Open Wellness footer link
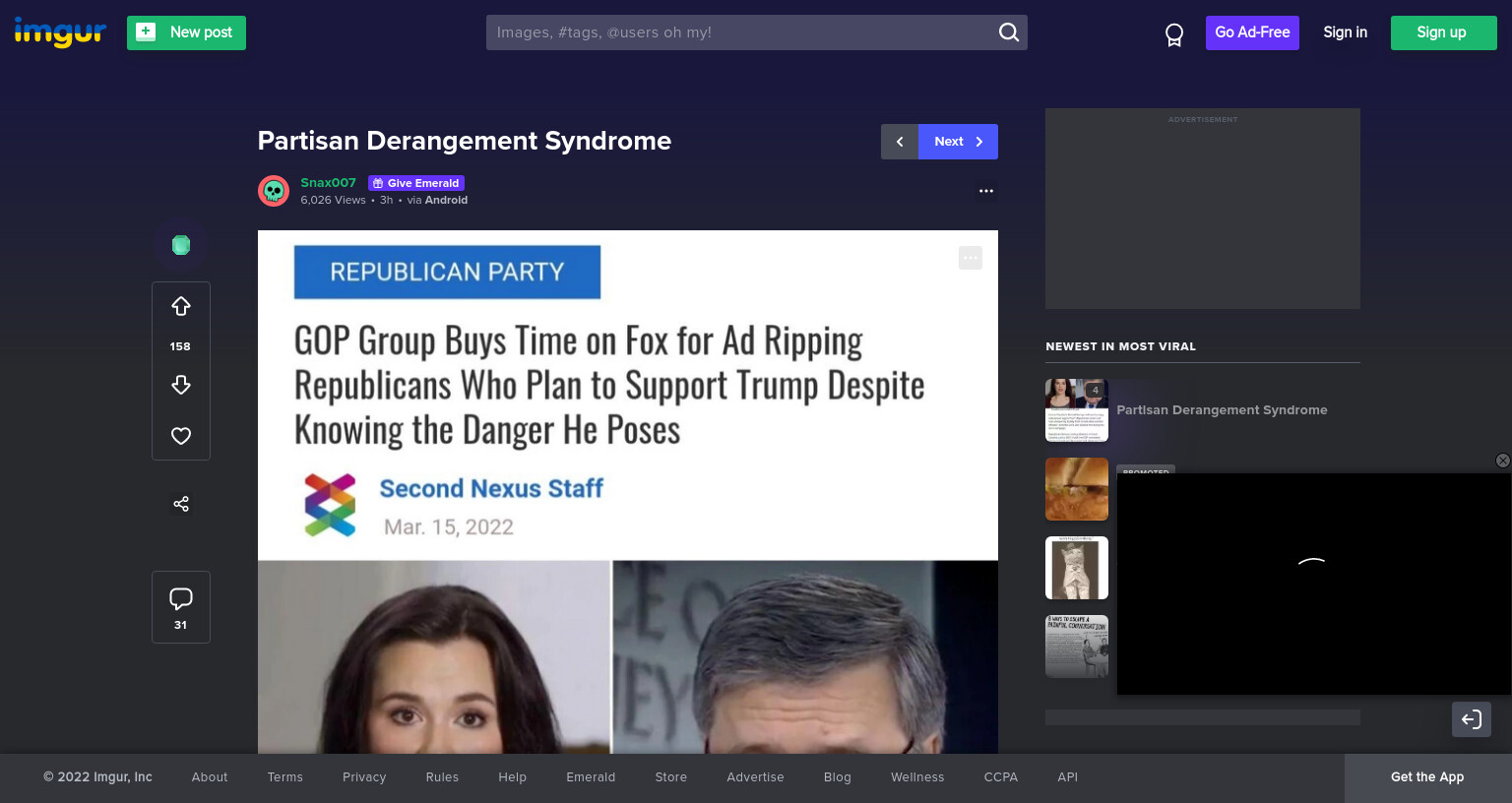1512x803 pixels. [x=917, y=777]
